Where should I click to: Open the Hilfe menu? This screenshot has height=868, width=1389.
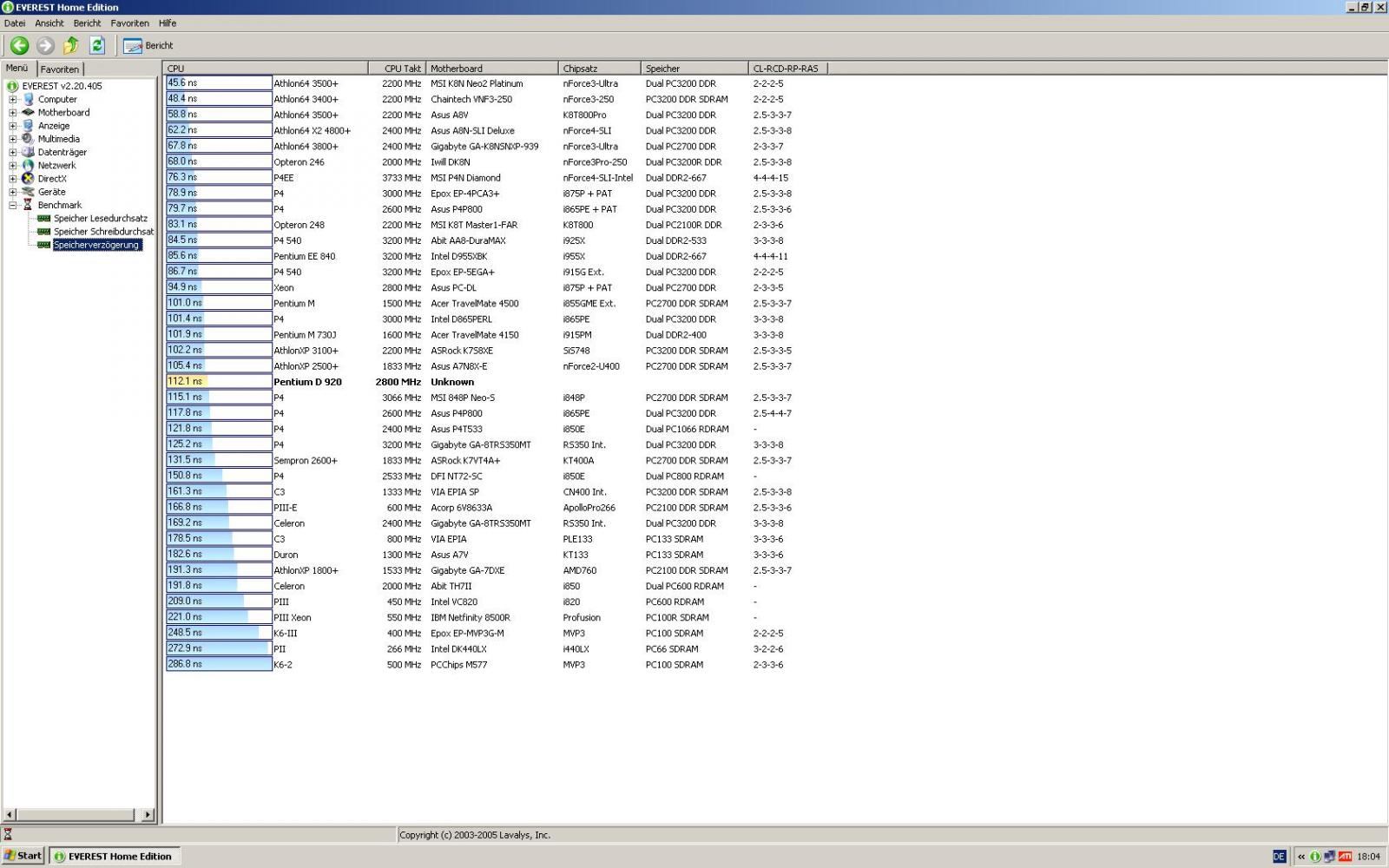(x=168, y=23)
